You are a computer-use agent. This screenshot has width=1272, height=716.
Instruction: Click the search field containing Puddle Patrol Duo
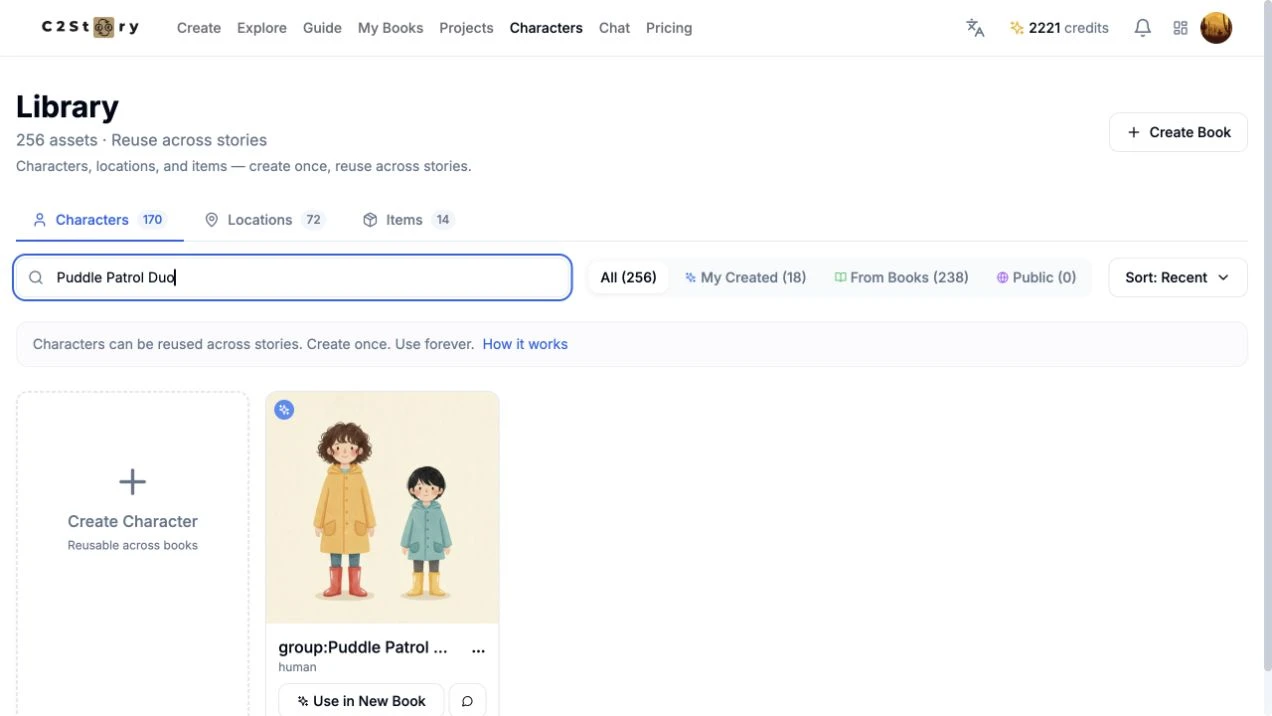[292, 278]
